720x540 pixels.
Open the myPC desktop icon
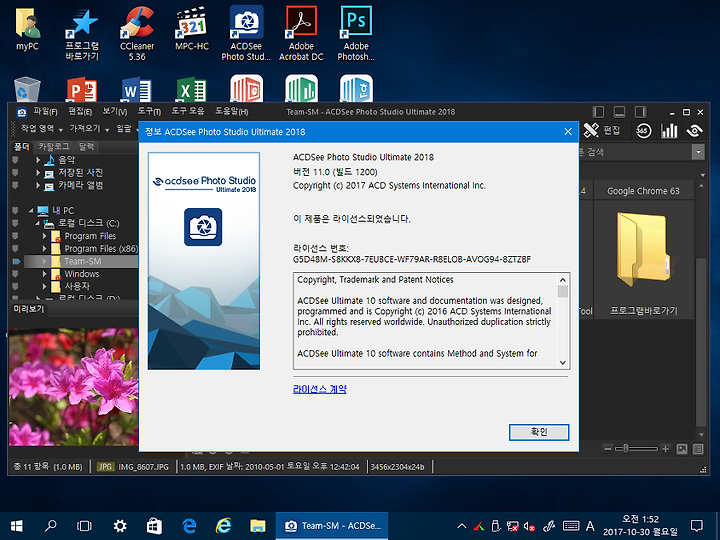tap(28, 28)
